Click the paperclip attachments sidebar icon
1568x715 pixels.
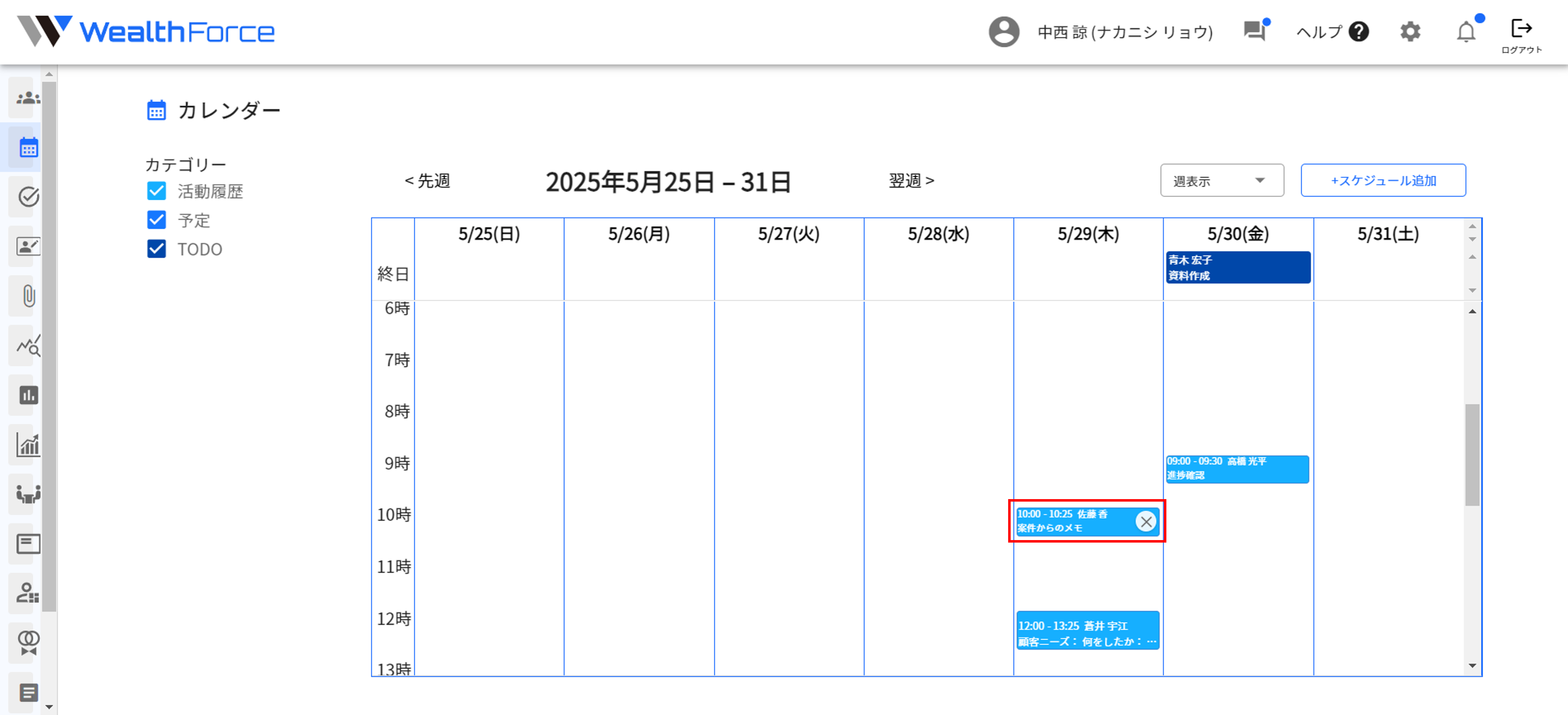coord(28,296)
